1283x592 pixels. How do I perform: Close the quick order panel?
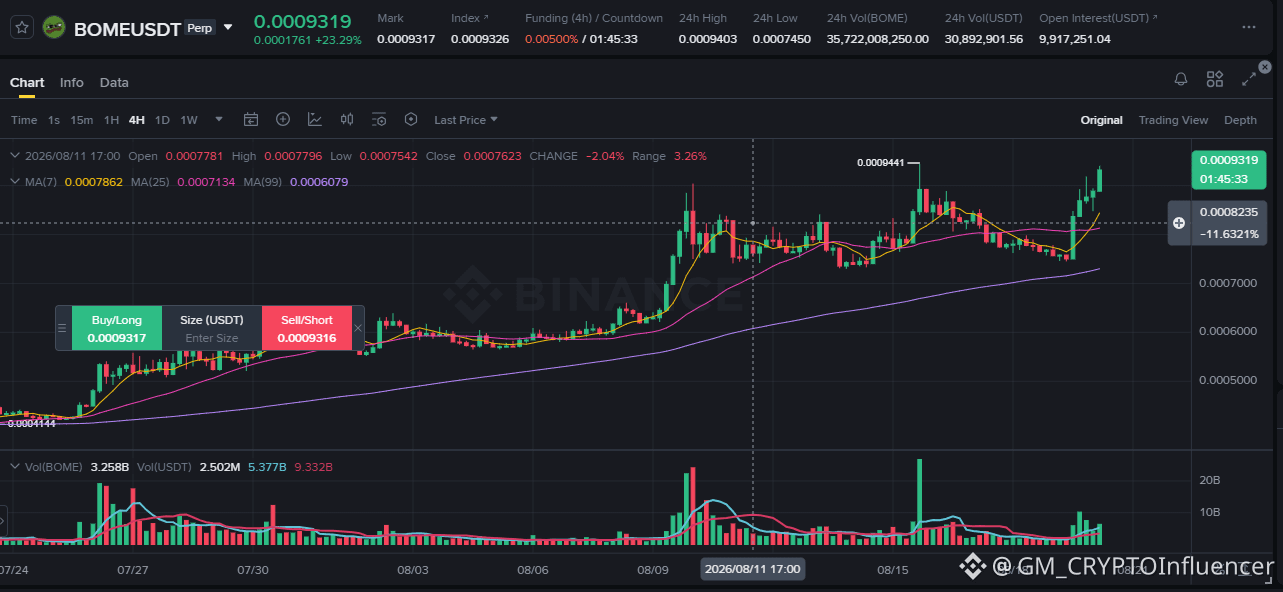[359, 328]
